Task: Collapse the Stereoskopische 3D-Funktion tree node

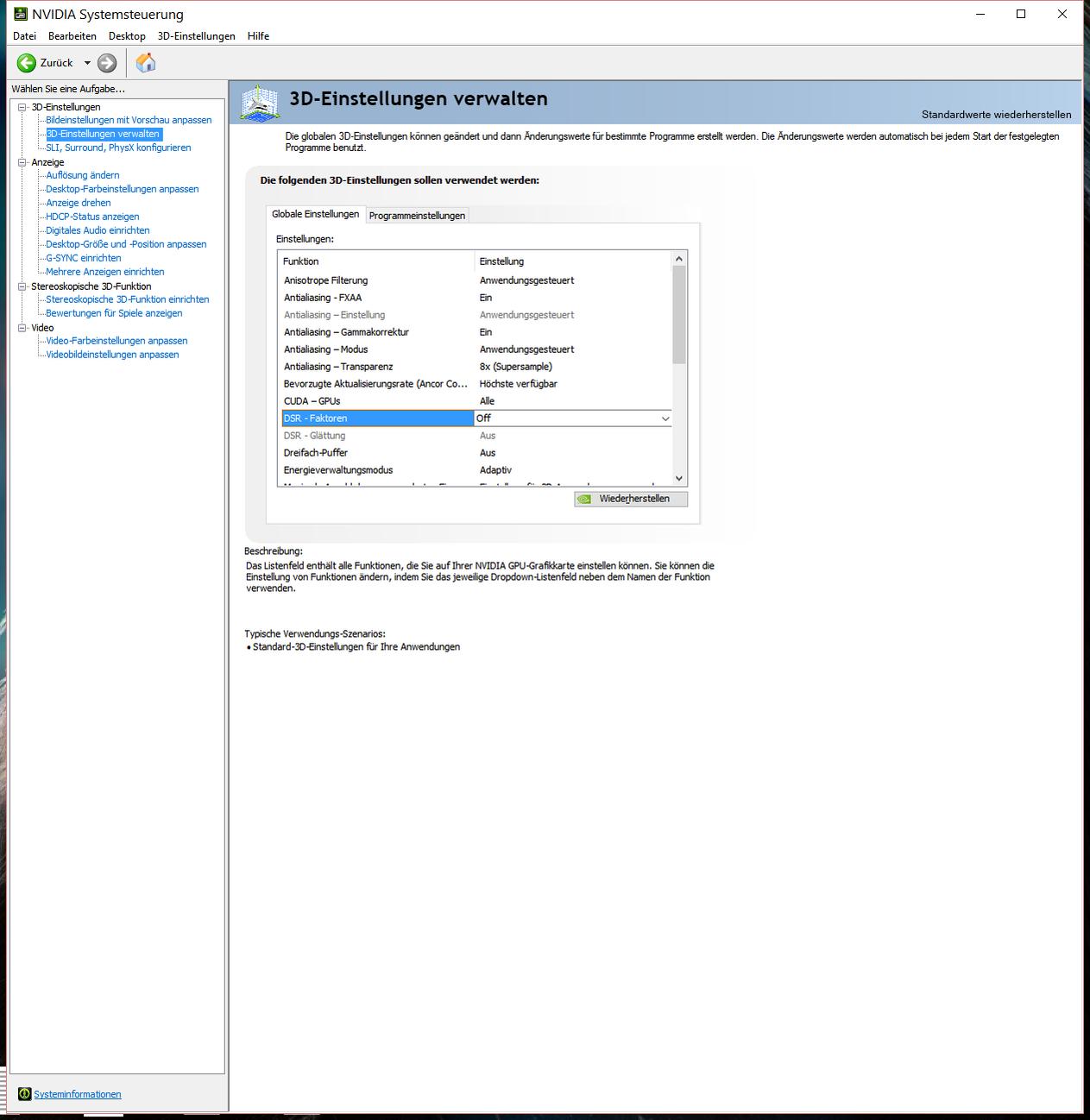Action: tap(22, 286)
